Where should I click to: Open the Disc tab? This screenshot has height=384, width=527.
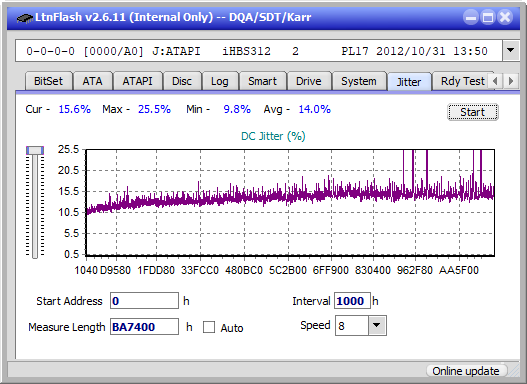click(182, 81)
